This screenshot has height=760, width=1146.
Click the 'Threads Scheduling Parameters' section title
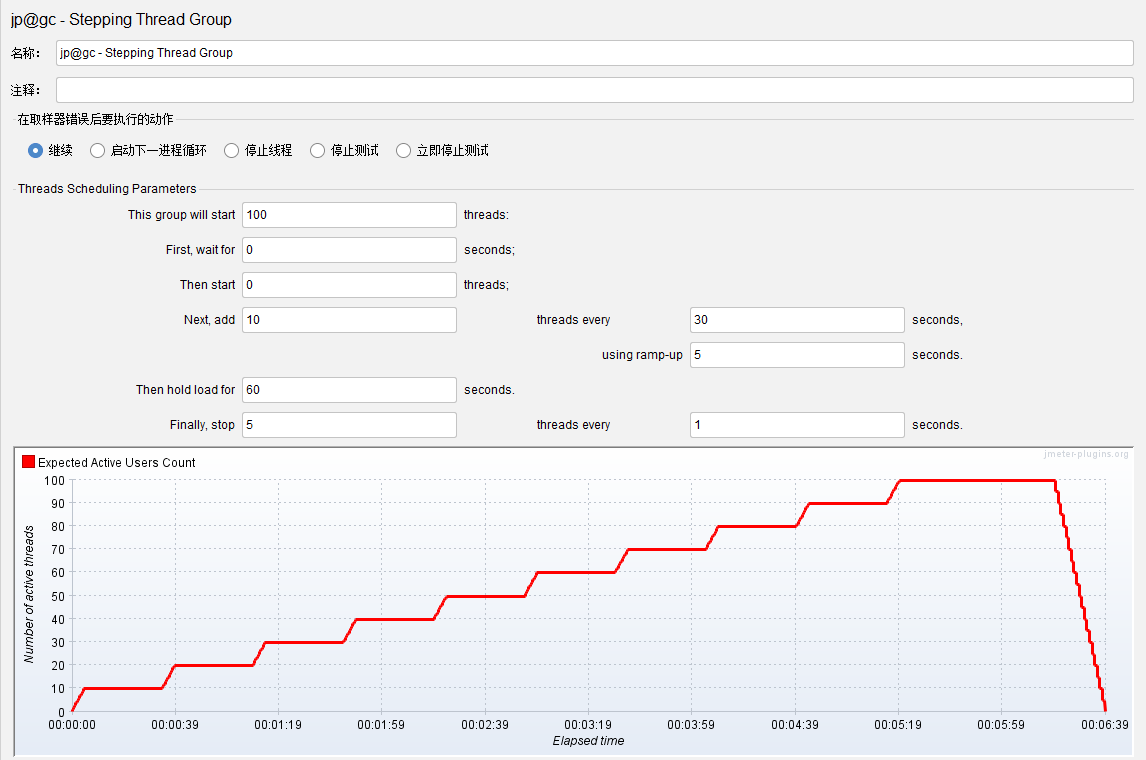coord(107,189)
